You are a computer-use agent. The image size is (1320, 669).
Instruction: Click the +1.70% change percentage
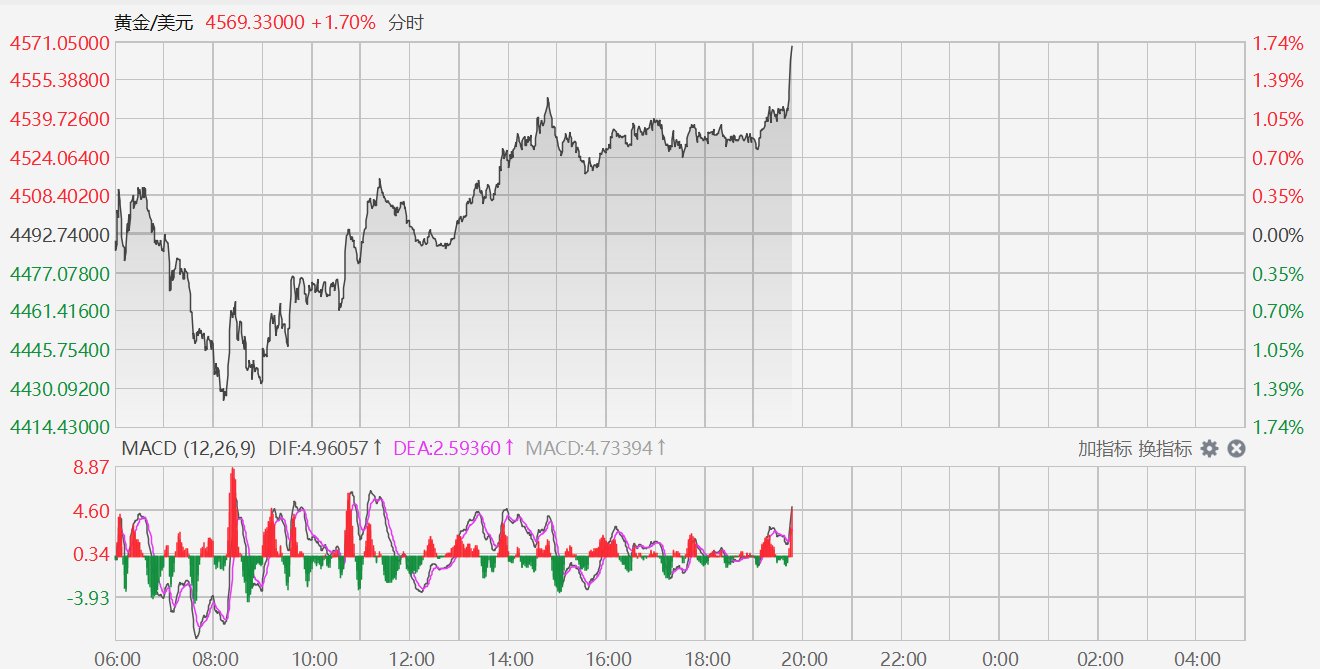coord(343,22)
